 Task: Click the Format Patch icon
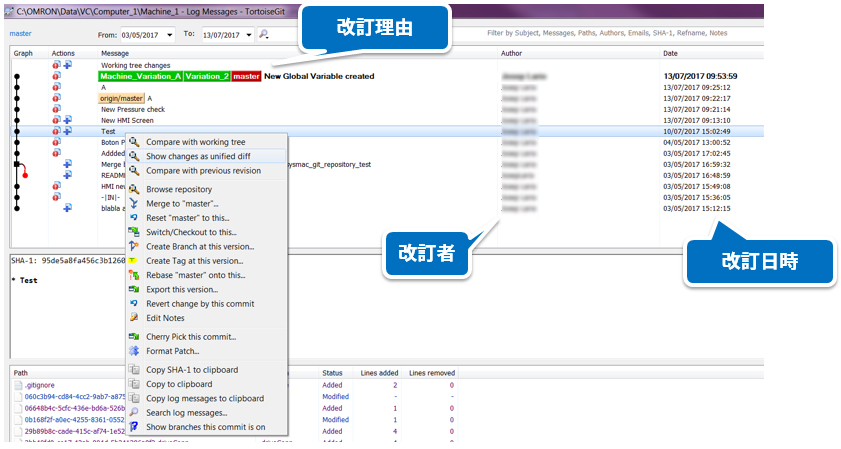click(134, 351)
